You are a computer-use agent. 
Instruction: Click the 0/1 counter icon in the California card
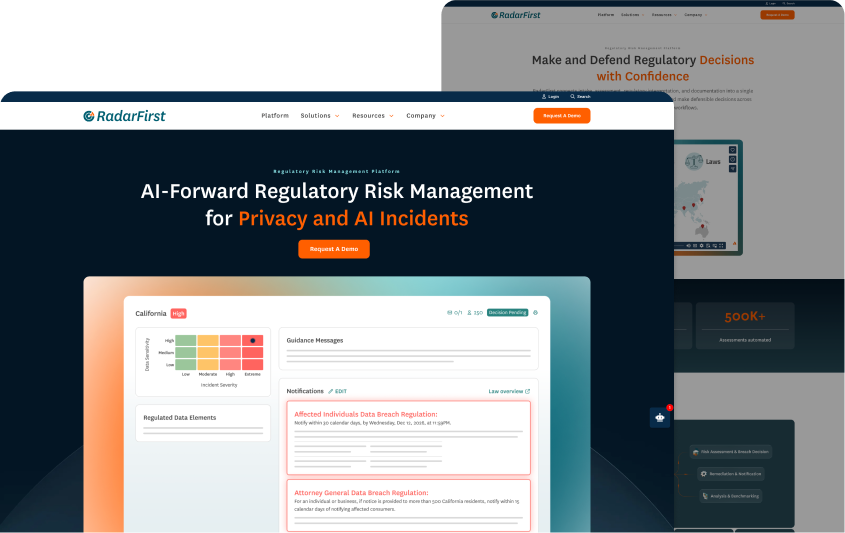(449, 313)
